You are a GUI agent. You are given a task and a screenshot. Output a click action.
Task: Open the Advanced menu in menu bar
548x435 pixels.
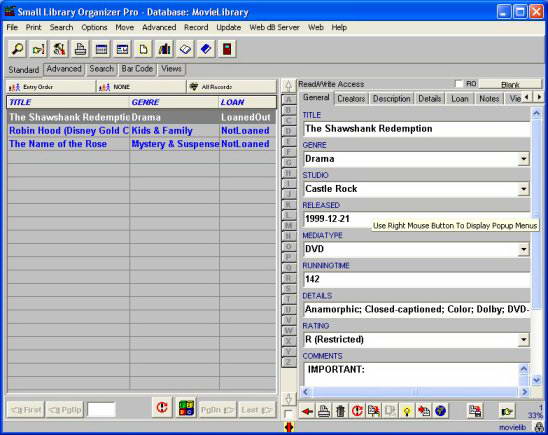(x=159, y=27)
